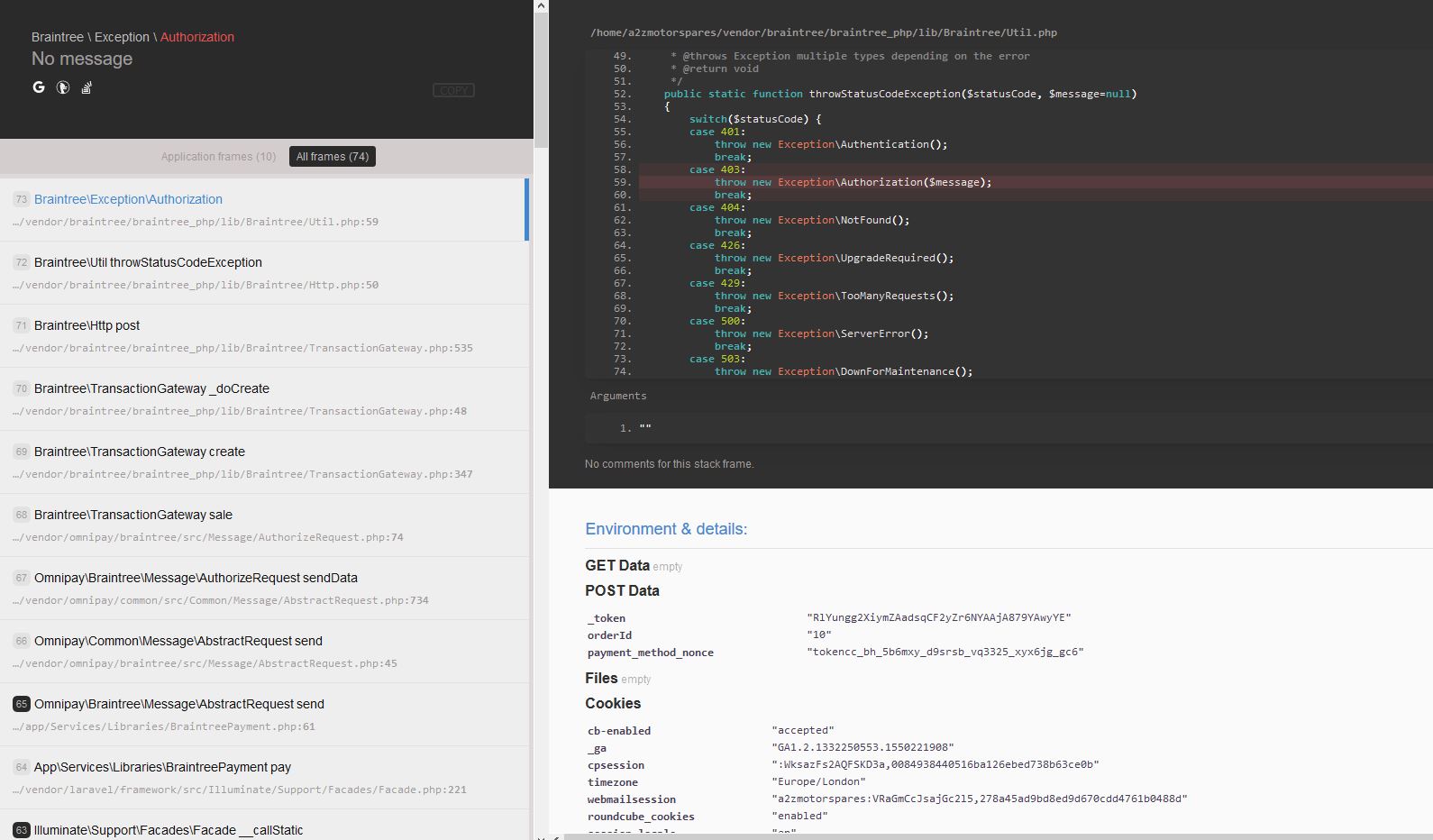
Task: Click the orderId value "10"
Action: pos(818,635)
